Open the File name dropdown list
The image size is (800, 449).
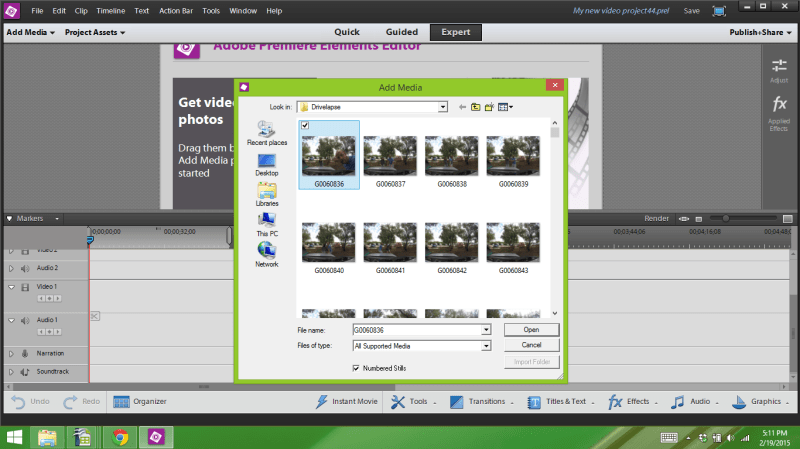(486, 330)
